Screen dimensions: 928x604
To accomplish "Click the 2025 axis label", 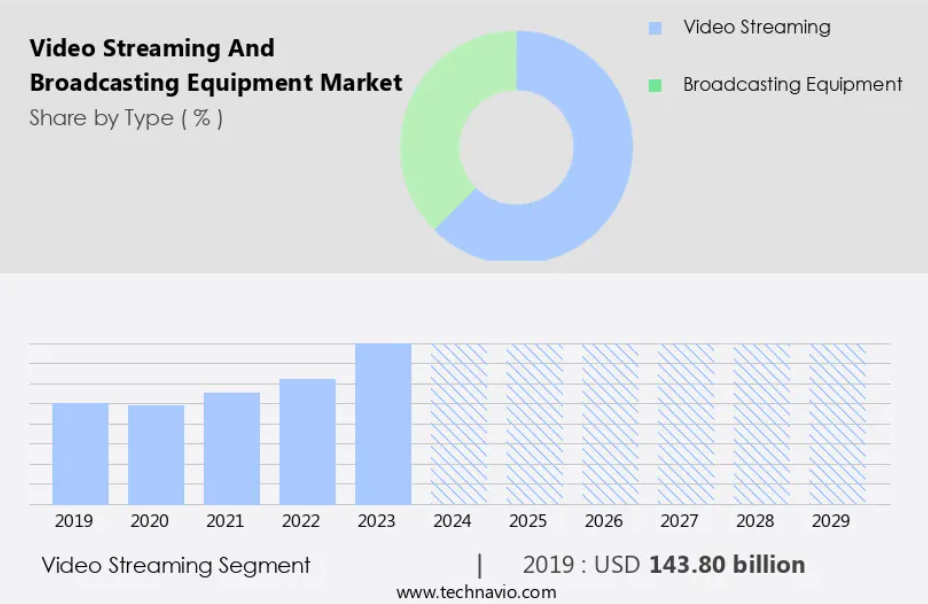I will tap(529, 521).
